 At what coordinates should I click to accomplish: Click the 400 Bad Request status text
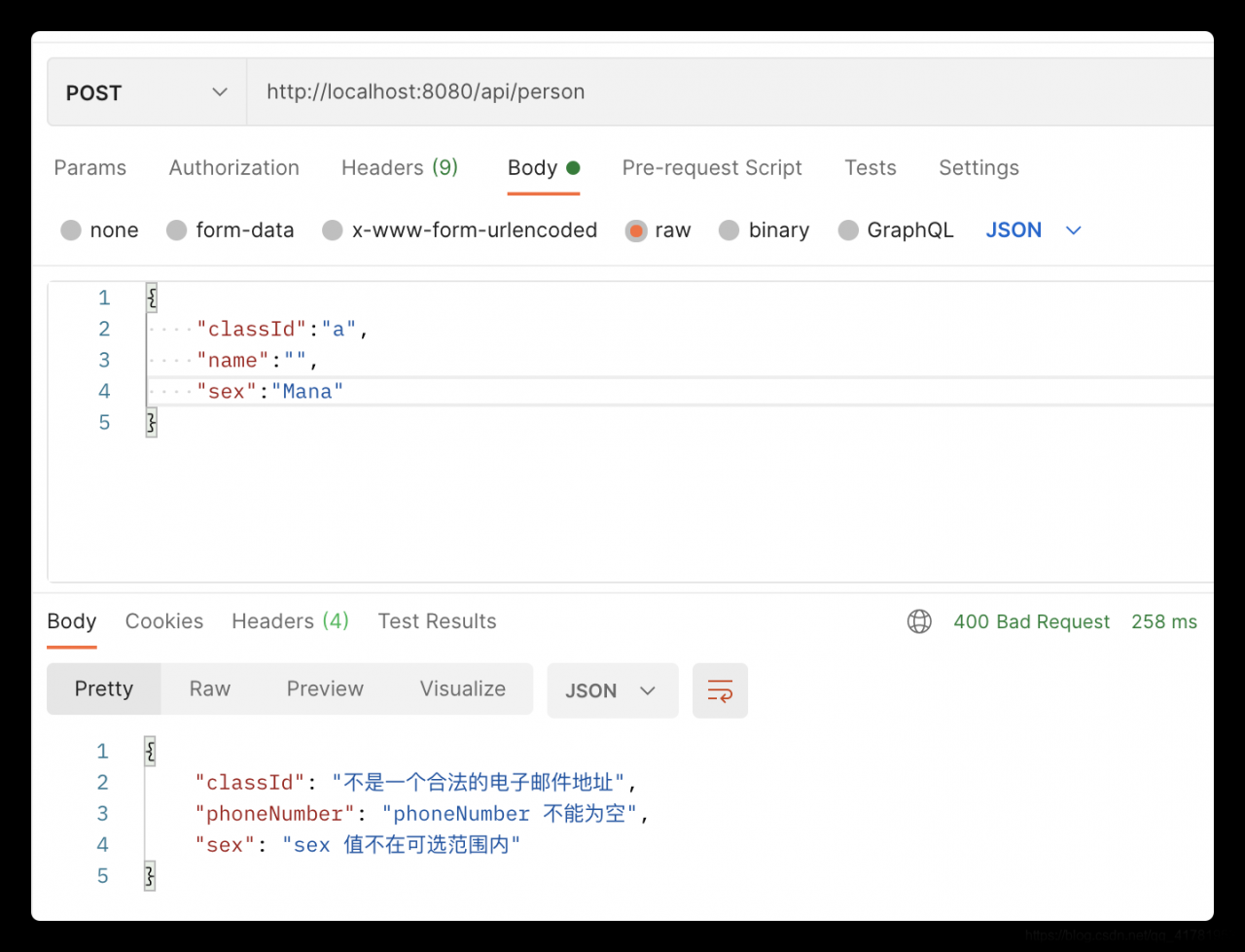point(1031,622)
